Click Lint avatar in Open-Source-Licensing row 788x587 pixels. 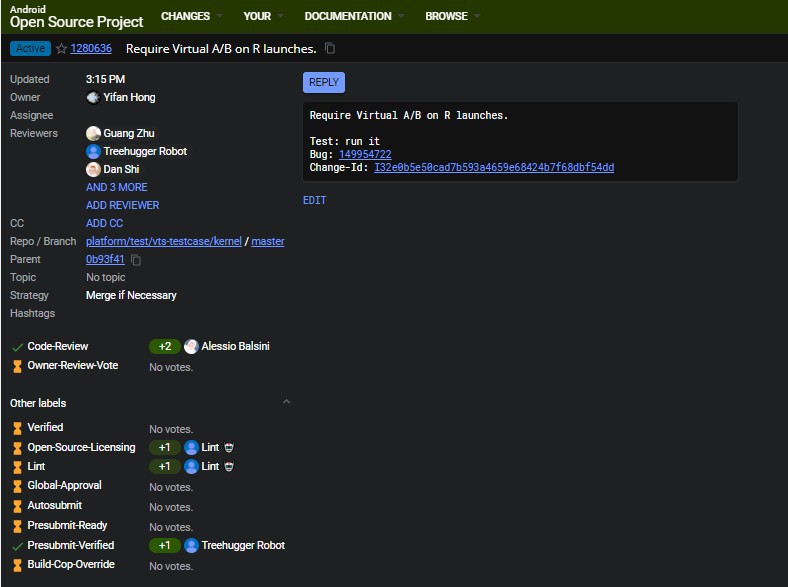(x=191, y=447)
